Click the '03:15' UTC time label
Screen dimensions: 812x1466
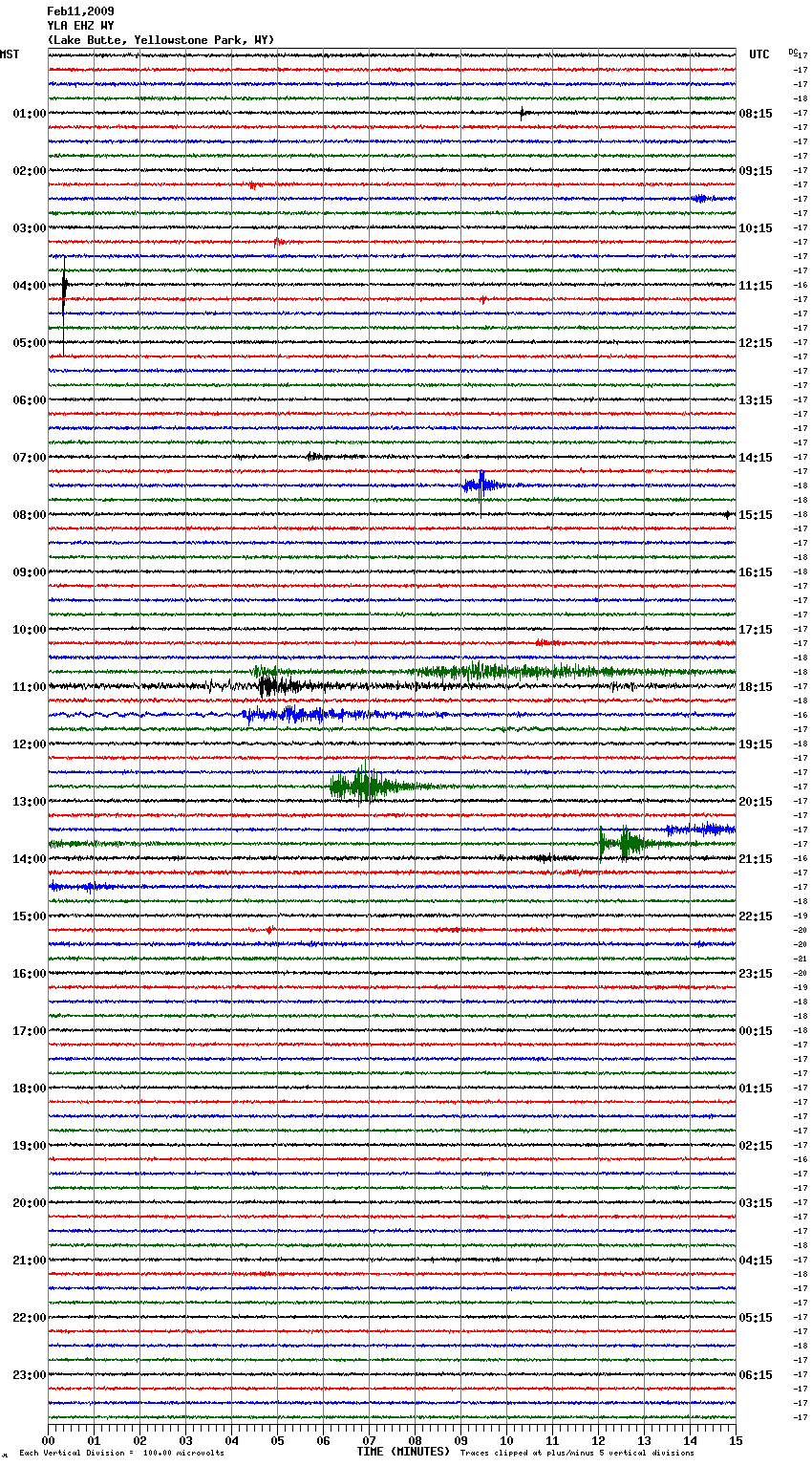click(x=756, y=1203)
